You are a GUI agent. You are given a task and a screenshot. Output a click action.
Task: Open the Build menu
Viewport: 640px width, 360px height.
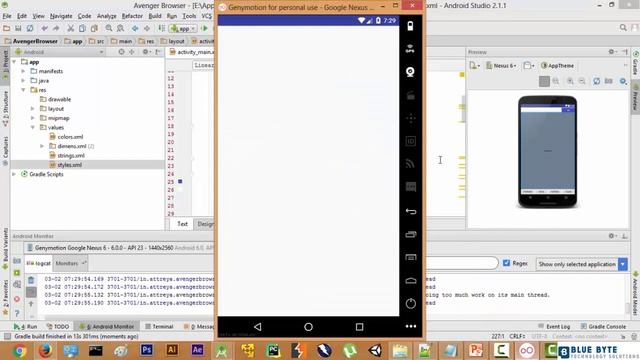pos(155,16)
